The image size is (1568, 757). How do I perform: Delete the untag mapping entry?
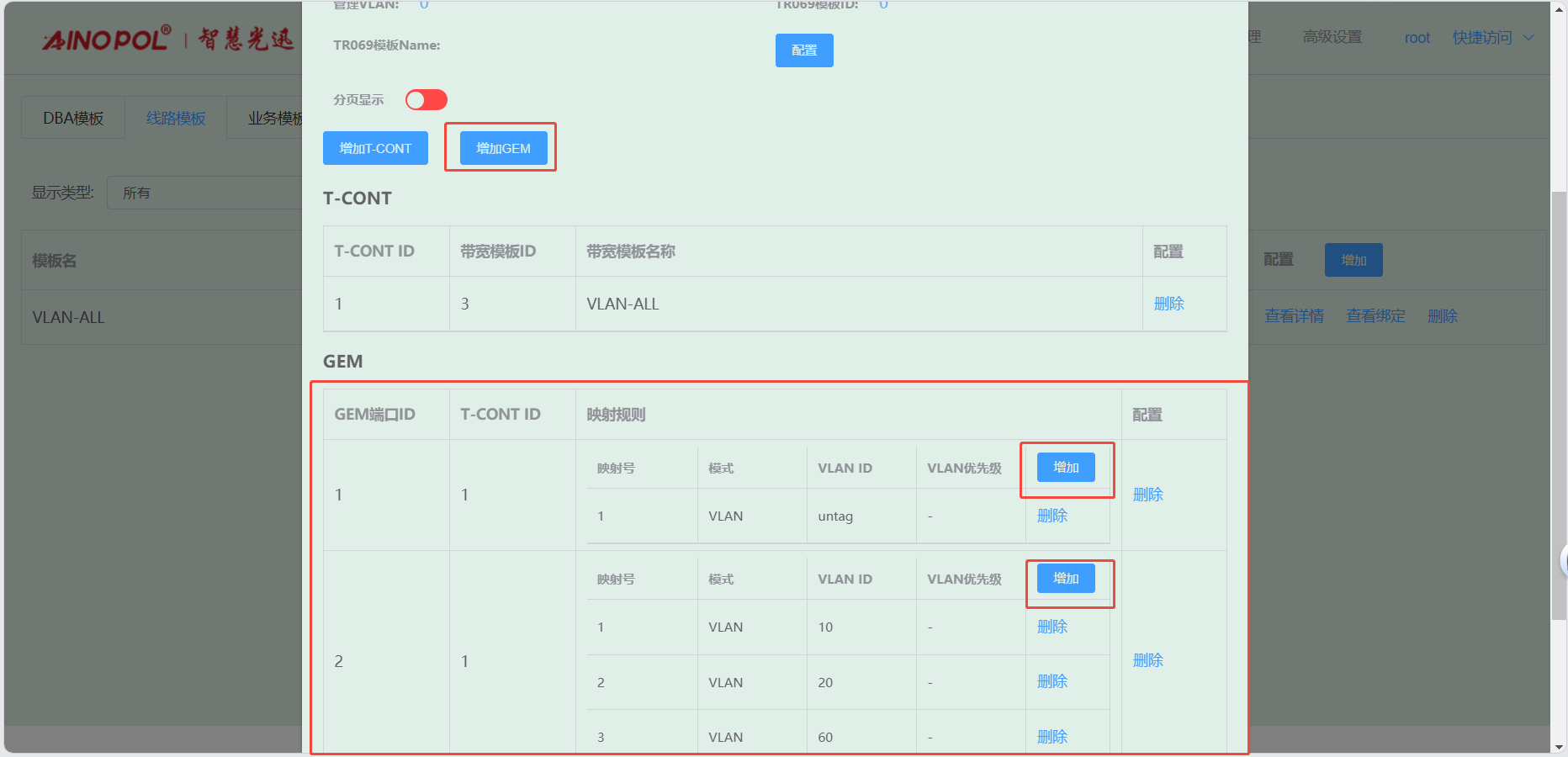(1052, 516)
